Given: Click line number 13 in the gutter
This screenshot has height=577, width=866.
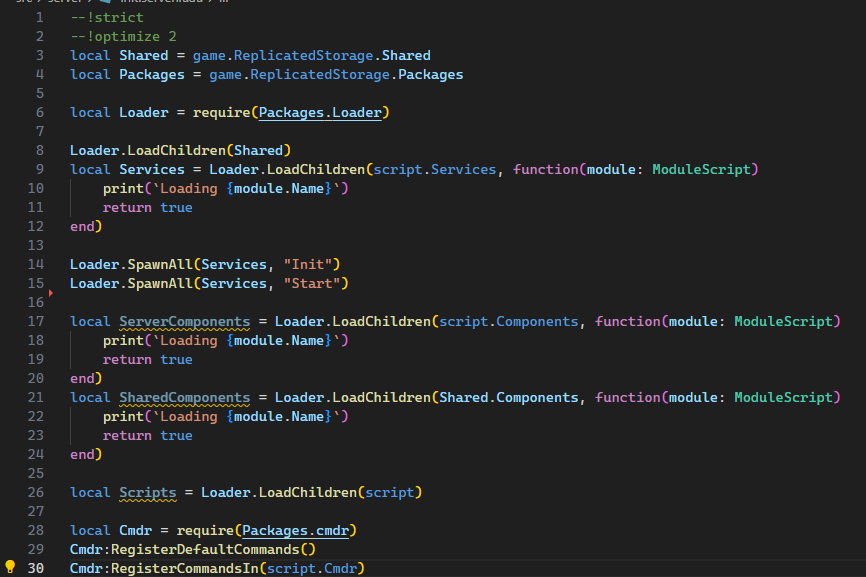Looking at the screenshot, I should [36, 245].
